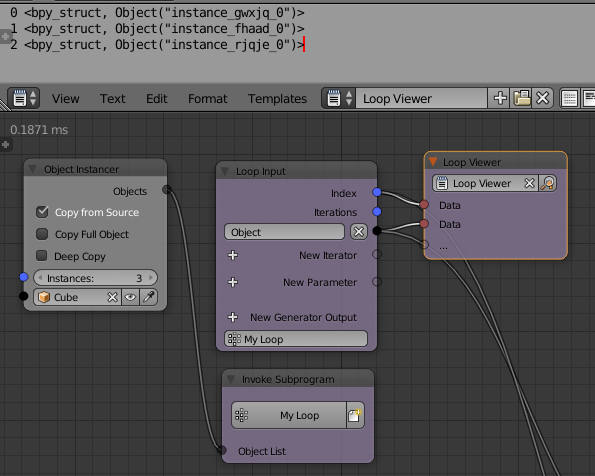Unlink the text in the Loop Viewer node
Image resolution: width=595 pixels, height=476 pixels.
pos(529,183)
